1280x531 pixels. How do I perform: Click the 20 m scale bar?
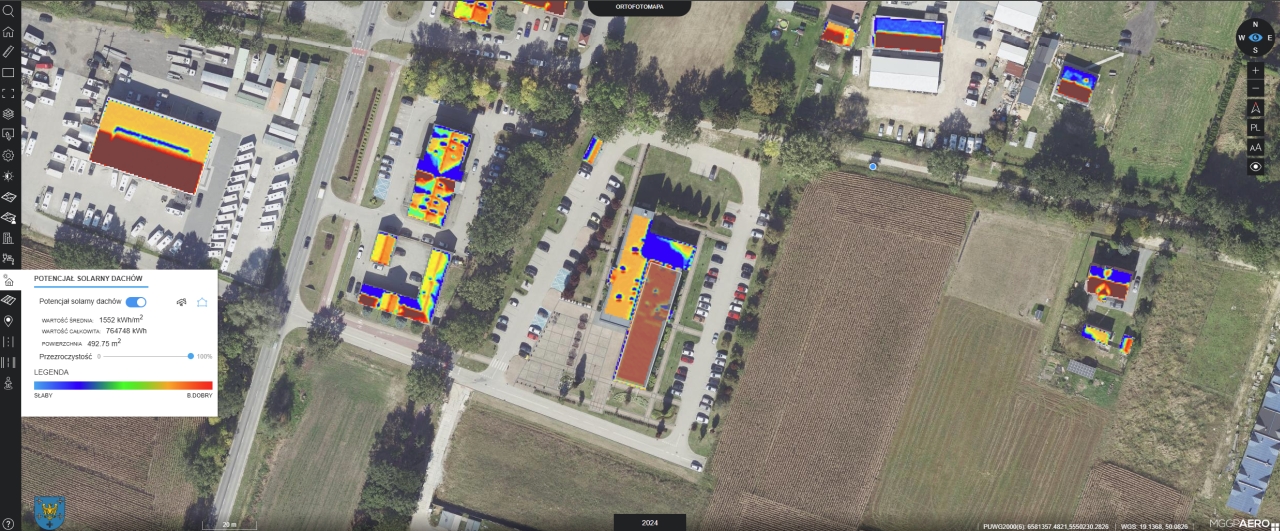229,524
